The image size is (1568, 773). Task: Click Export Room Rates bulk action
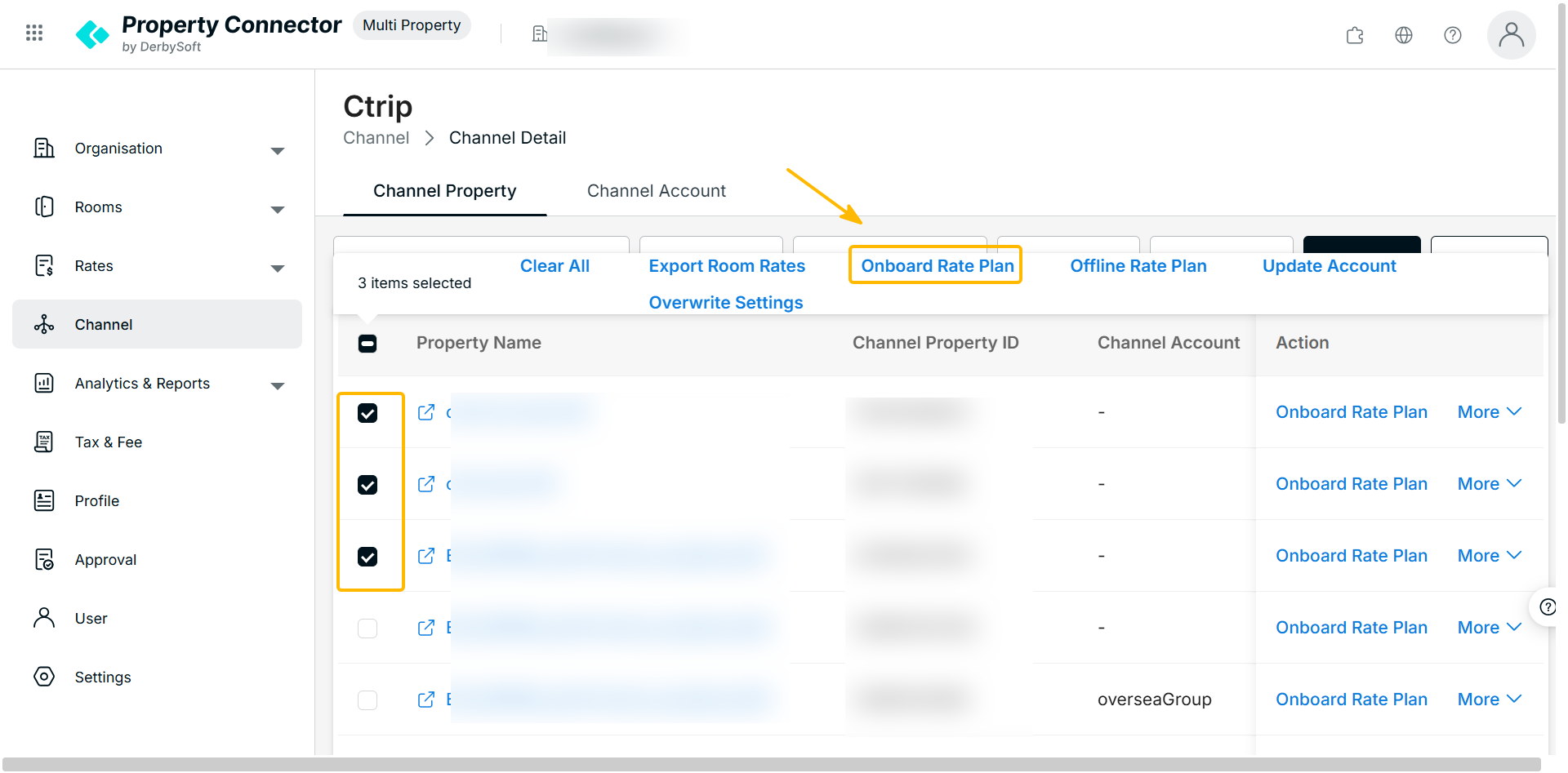[x=727, y=266]
